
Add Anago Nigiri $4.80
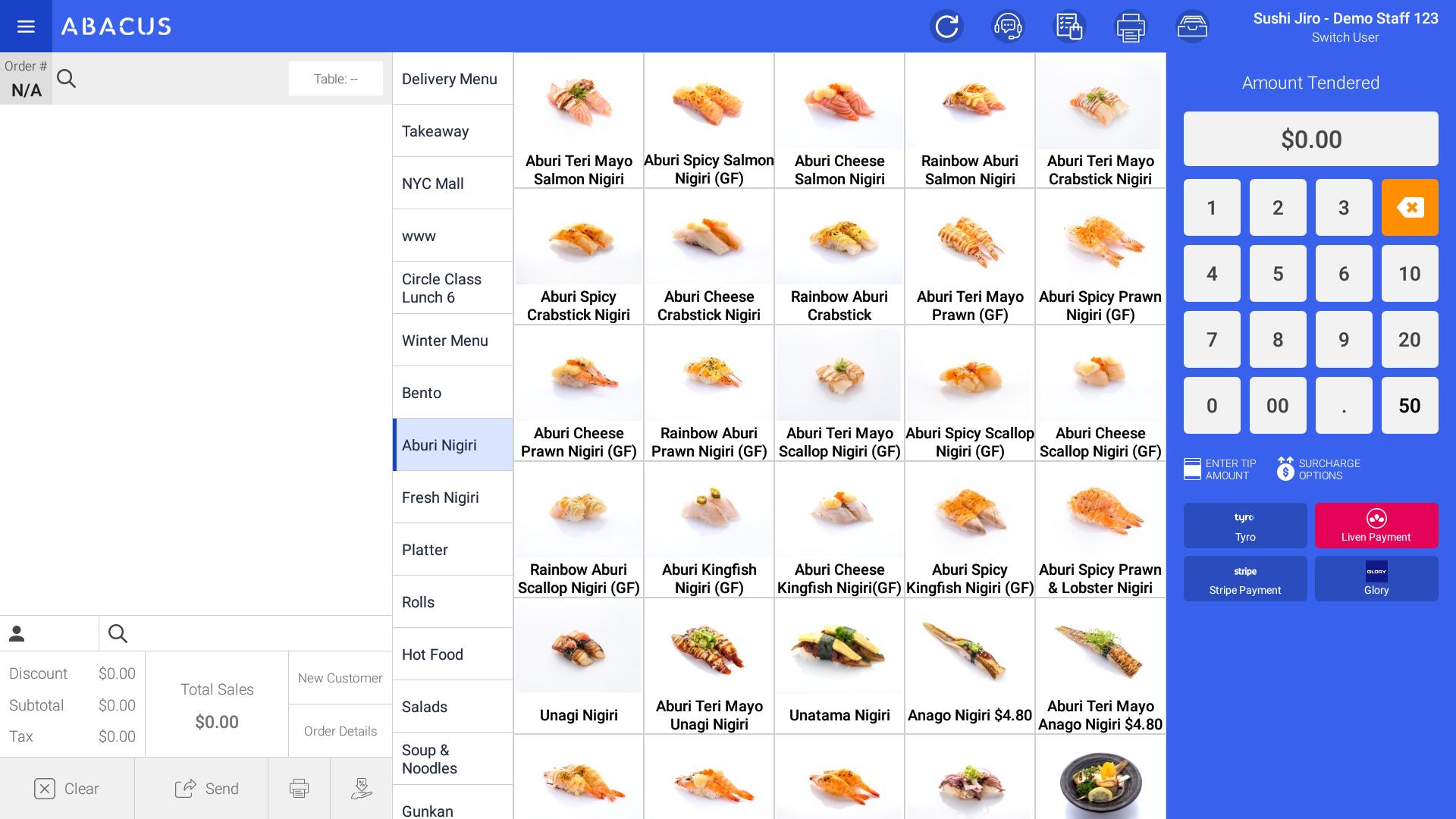970,667
